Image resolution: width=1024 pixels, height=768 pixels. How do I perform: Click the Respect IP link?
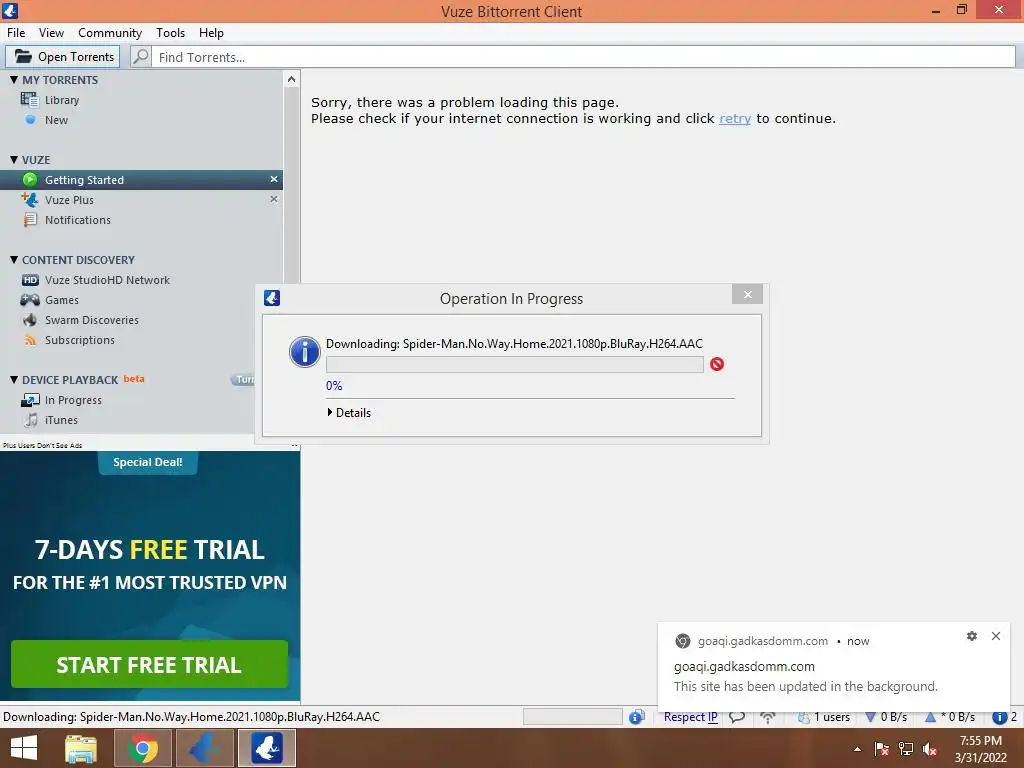[690, 717]
